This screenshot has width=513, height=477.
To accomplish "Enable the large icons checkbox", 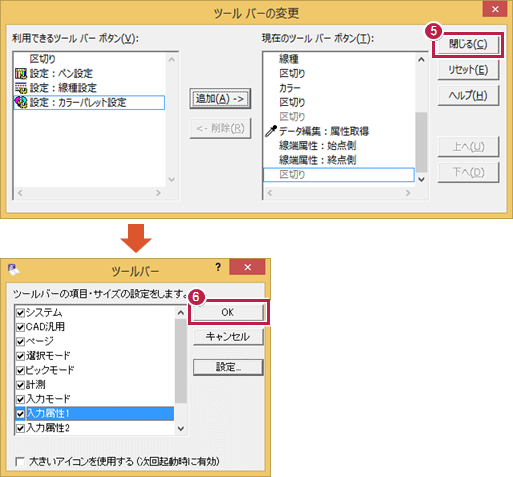I will [x=20, y=462].
